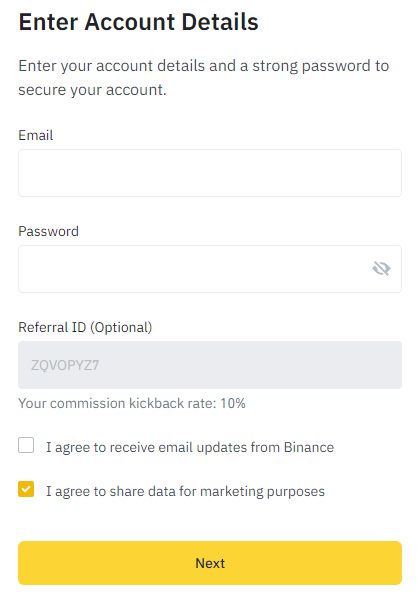Click the word Binance in checkbox label
This screenshot has height=600, width=420.
(309, 447)
